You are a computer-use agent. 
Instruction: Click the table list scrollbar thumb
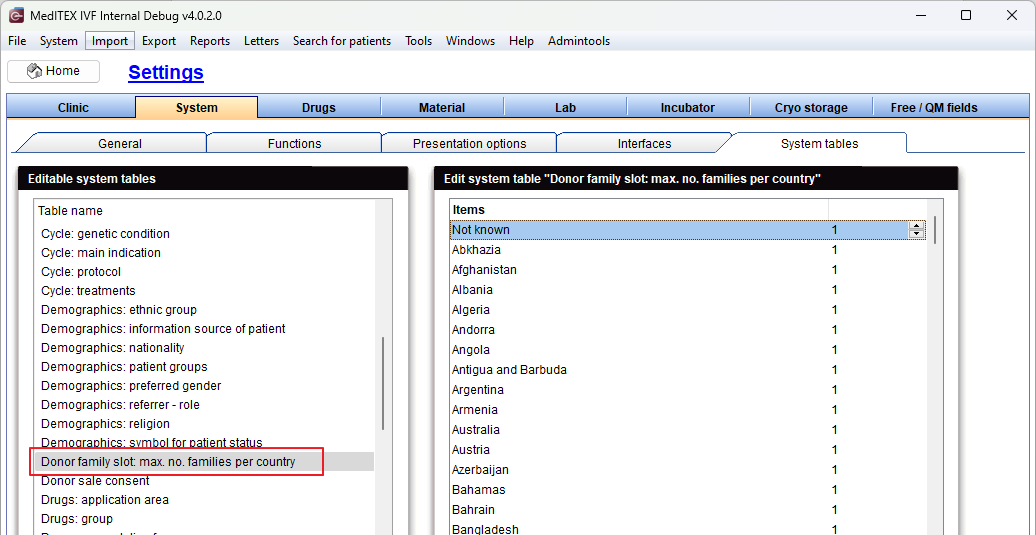click(x=383, y=384)
